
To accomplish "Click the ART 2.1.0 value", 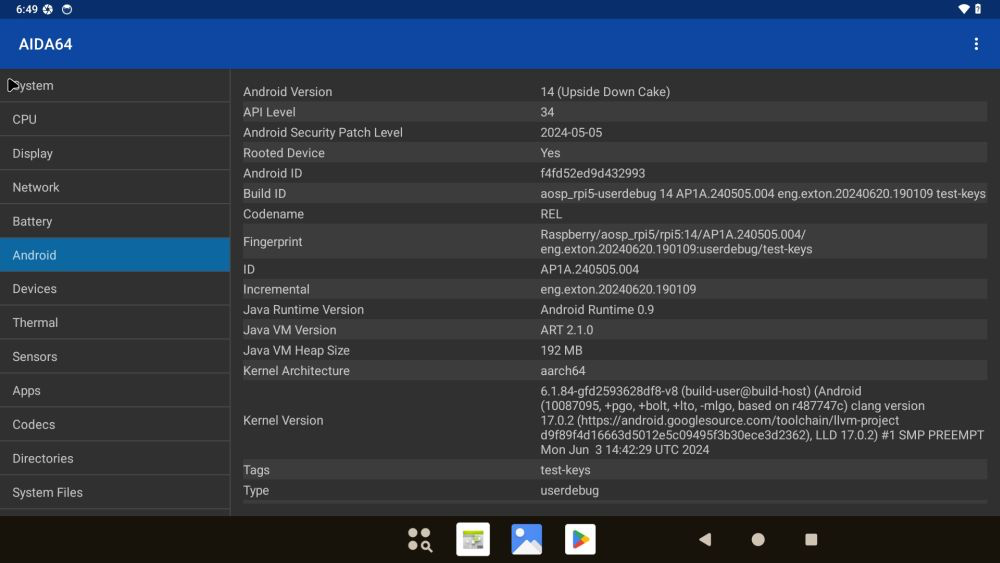I will coord(566,330).
